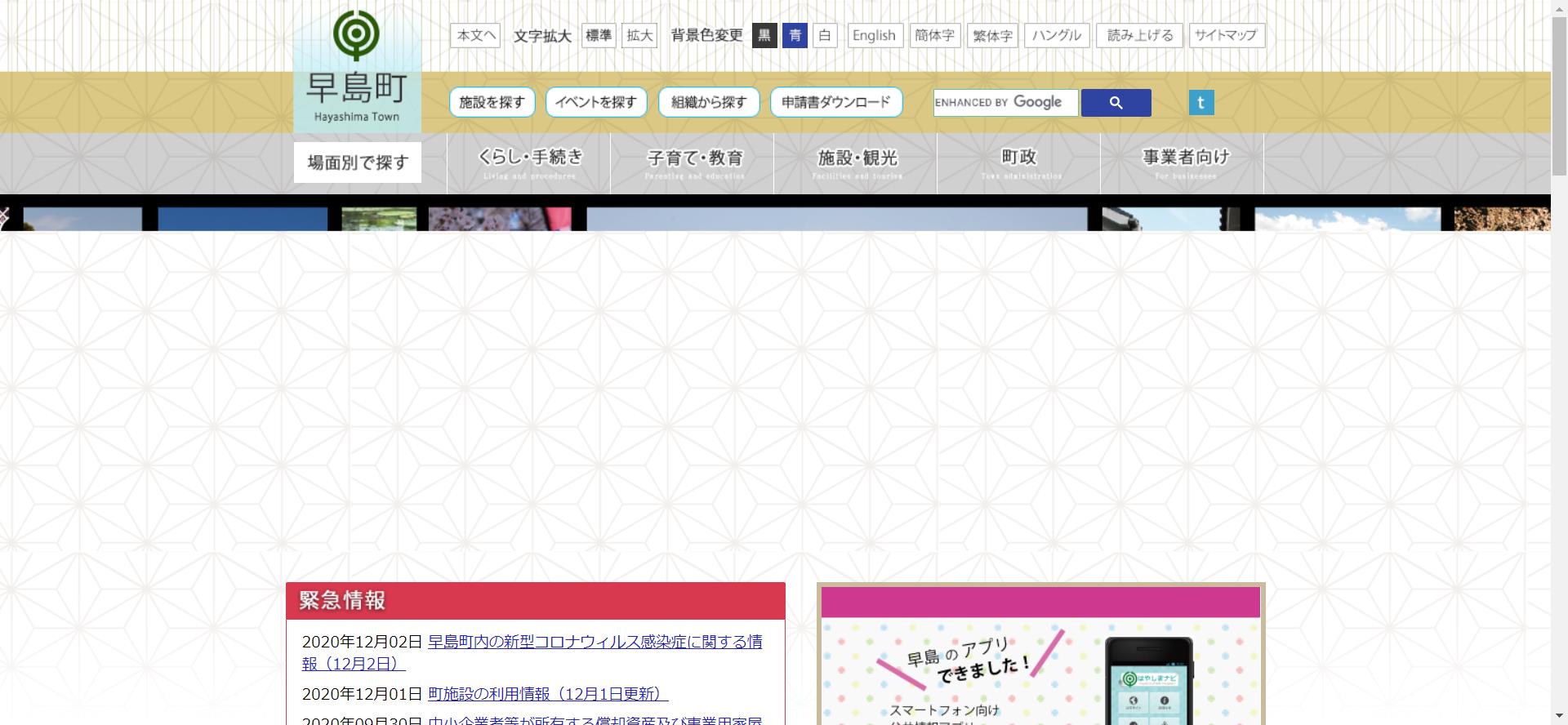Select the blue background color option

pos(795,35)
